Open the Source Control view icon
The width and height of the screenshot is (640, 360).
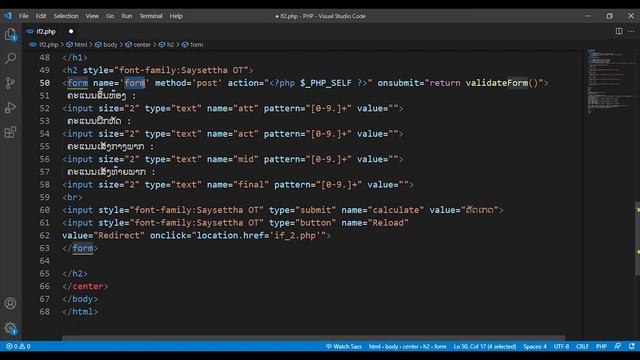coord(11,83)
